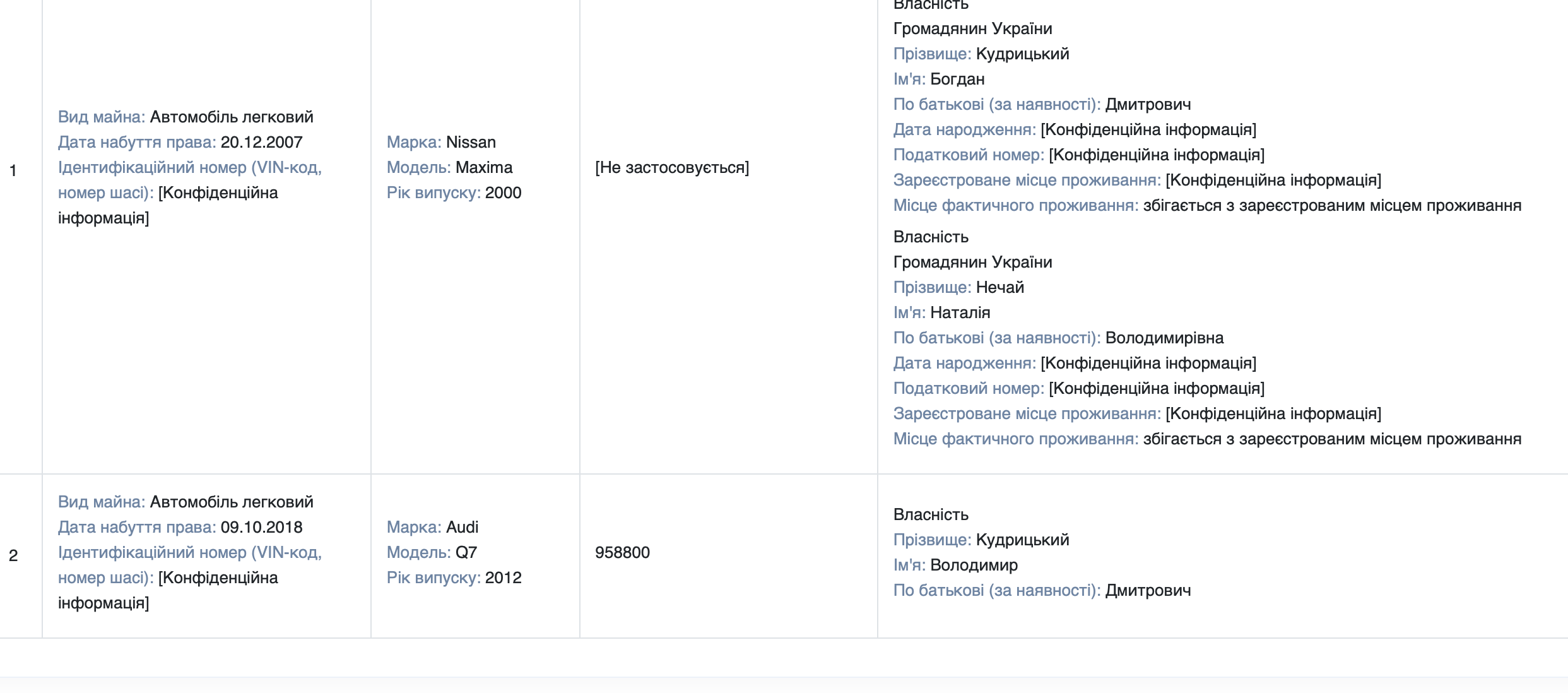Click the surname Нечай

pos(999,287)
